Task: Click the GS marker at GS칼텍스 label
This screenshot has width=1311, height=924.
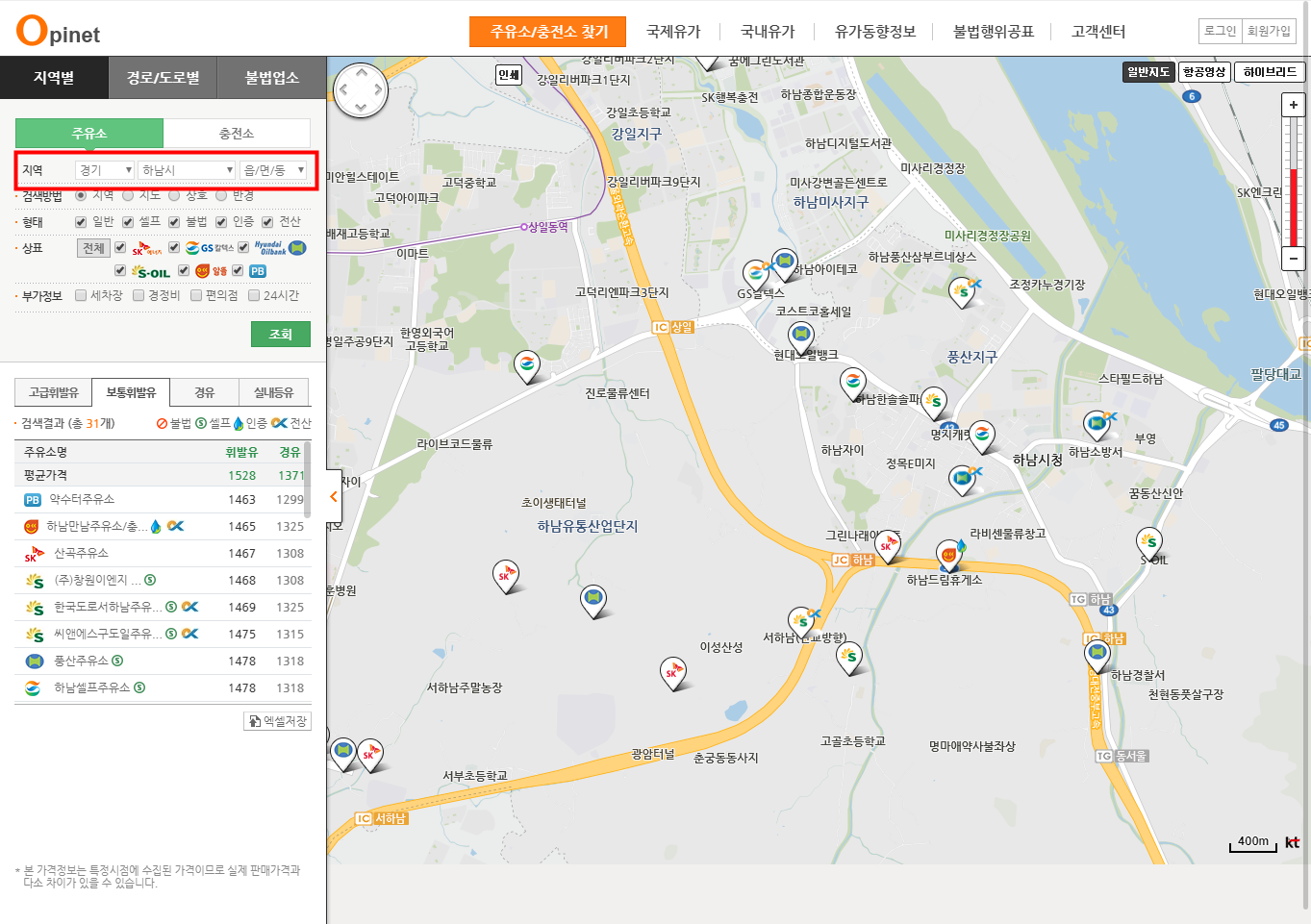Action: (x=756, y=275)
